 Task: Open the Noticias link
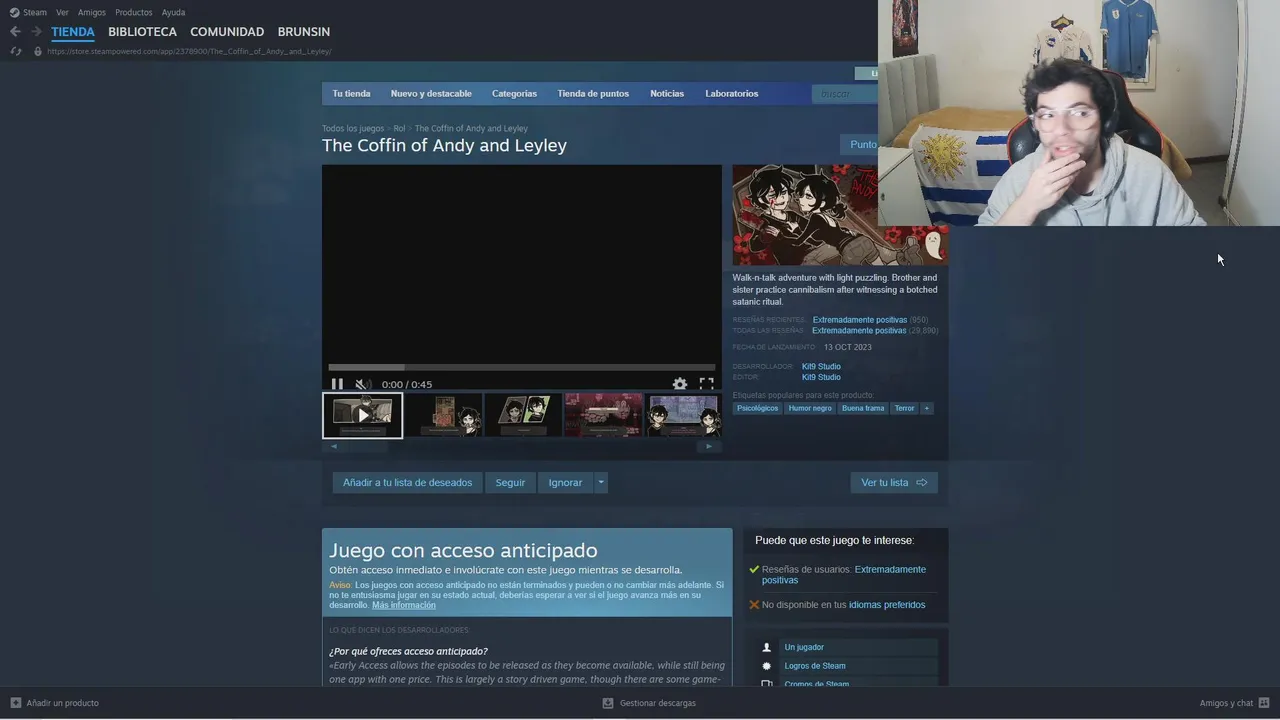coord(667,93)
